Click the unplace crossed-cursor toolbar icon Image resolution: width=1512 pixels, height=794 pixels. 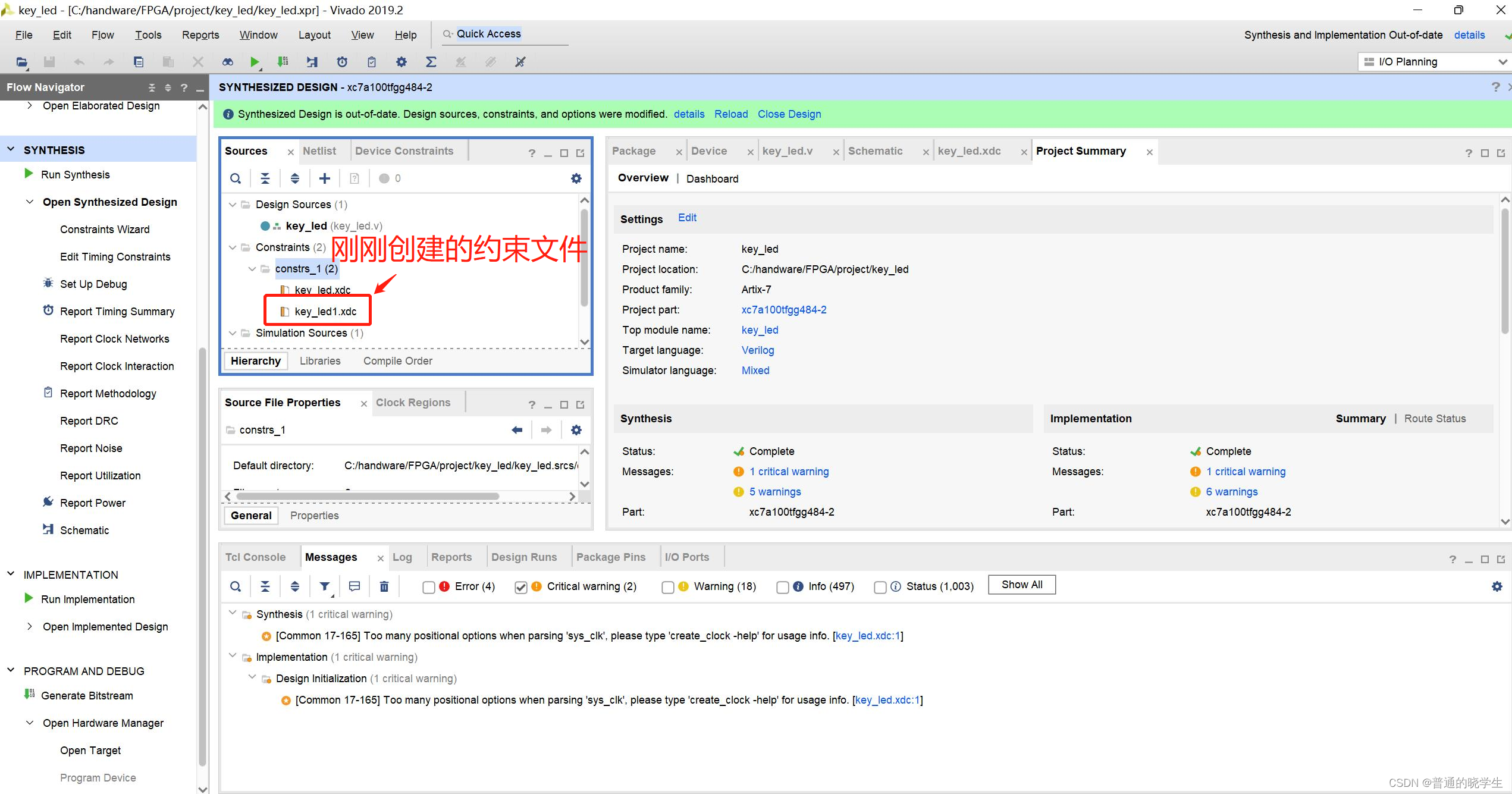520,62
